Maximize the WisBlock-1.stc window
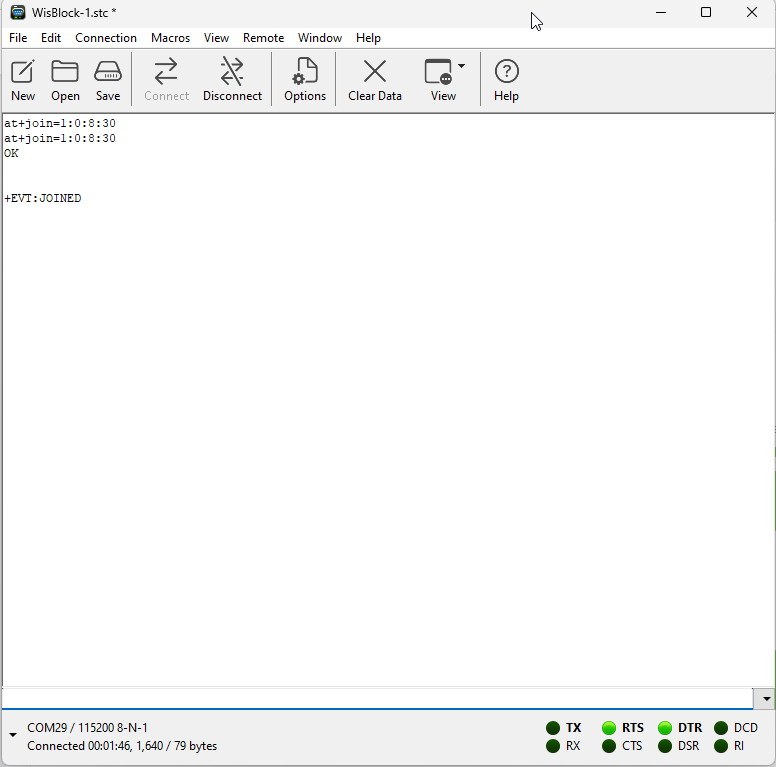This screenshot has height=767, width=776. 706,12
